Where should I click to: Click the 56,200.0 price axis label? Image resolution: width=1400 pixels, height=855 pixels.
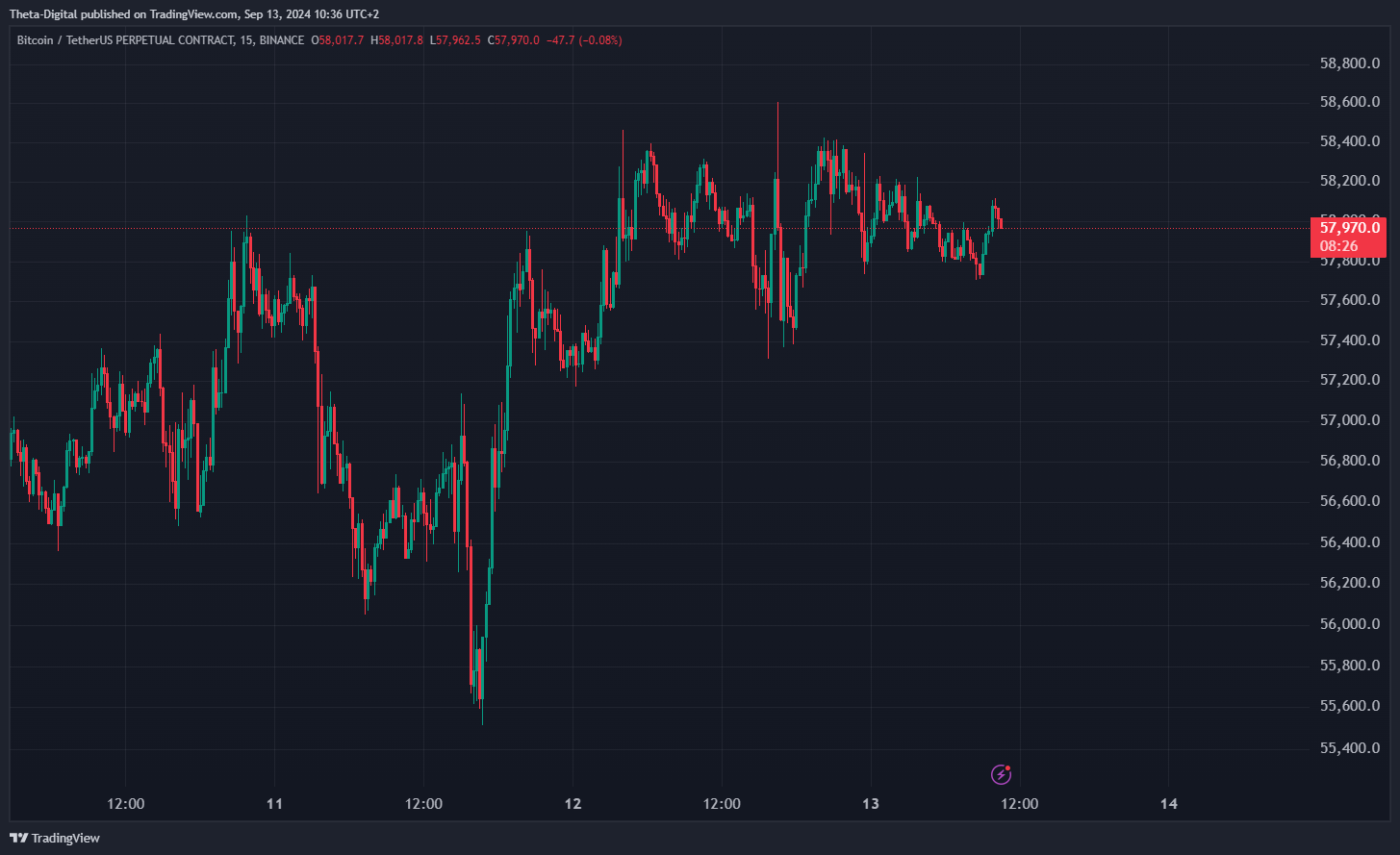(x=1349, y=583)
